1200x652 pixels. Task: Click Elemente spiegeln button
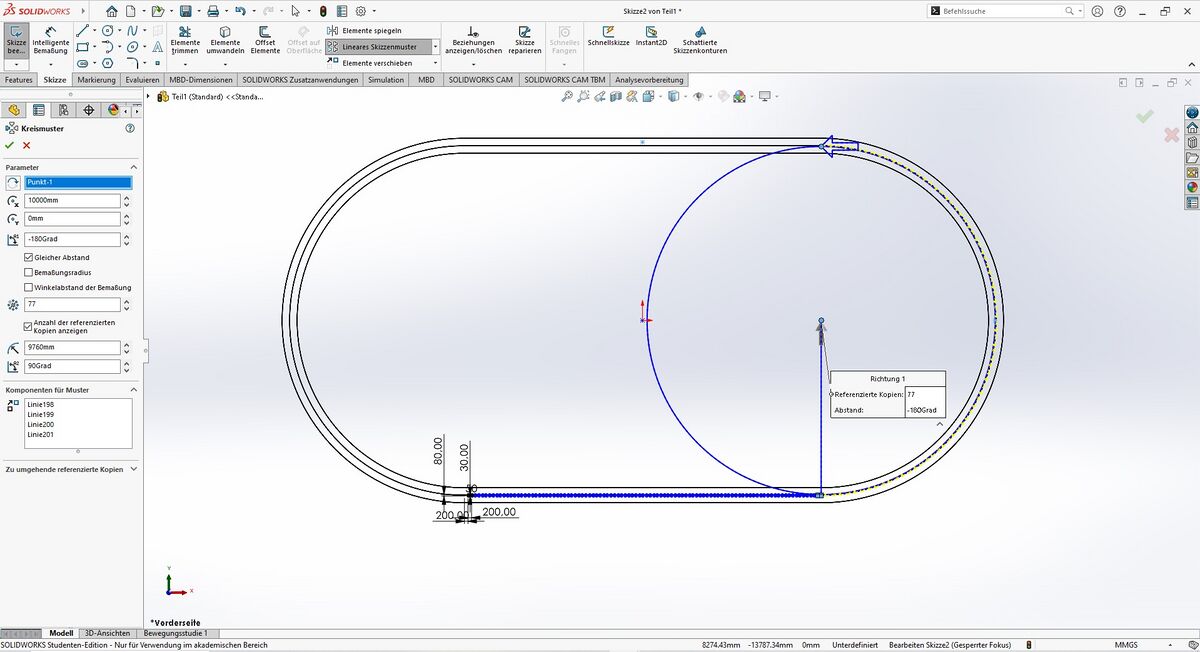pos(370,31)
